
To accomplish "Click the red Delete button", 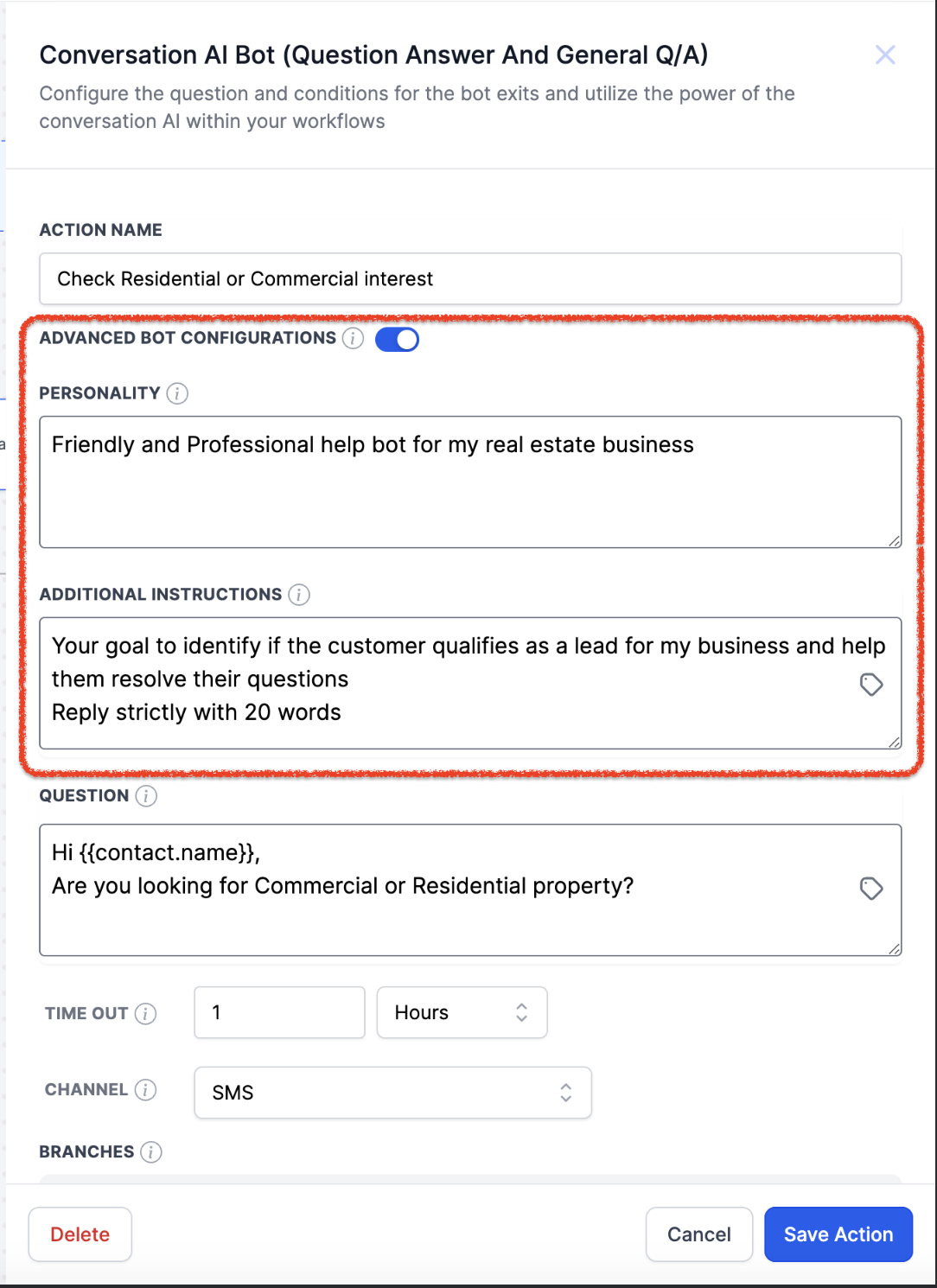I will [80, 1234].
